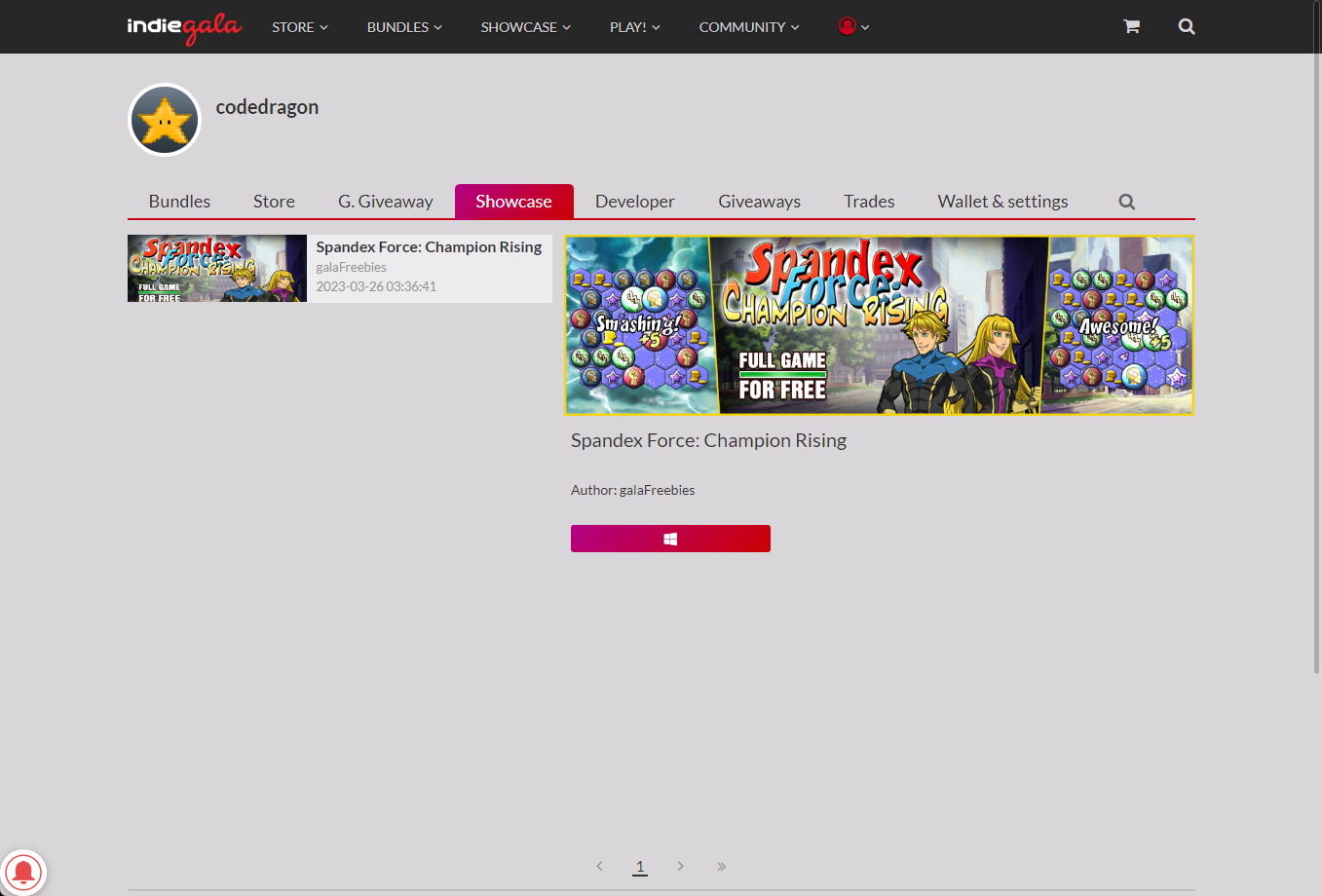This screenshot has width=1322, height=896.
Task: Switch to the Developer tab
Action: (x=635, y=202)
